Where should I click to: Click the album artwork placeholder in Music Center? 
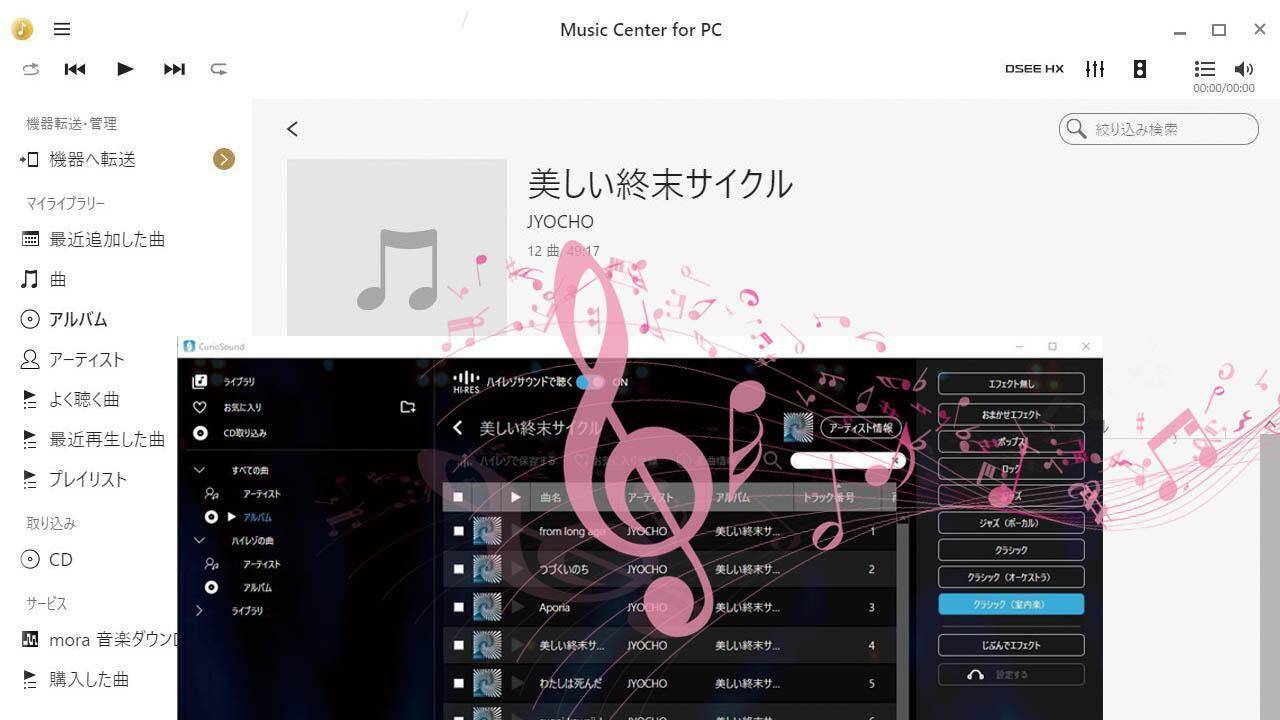397,248
